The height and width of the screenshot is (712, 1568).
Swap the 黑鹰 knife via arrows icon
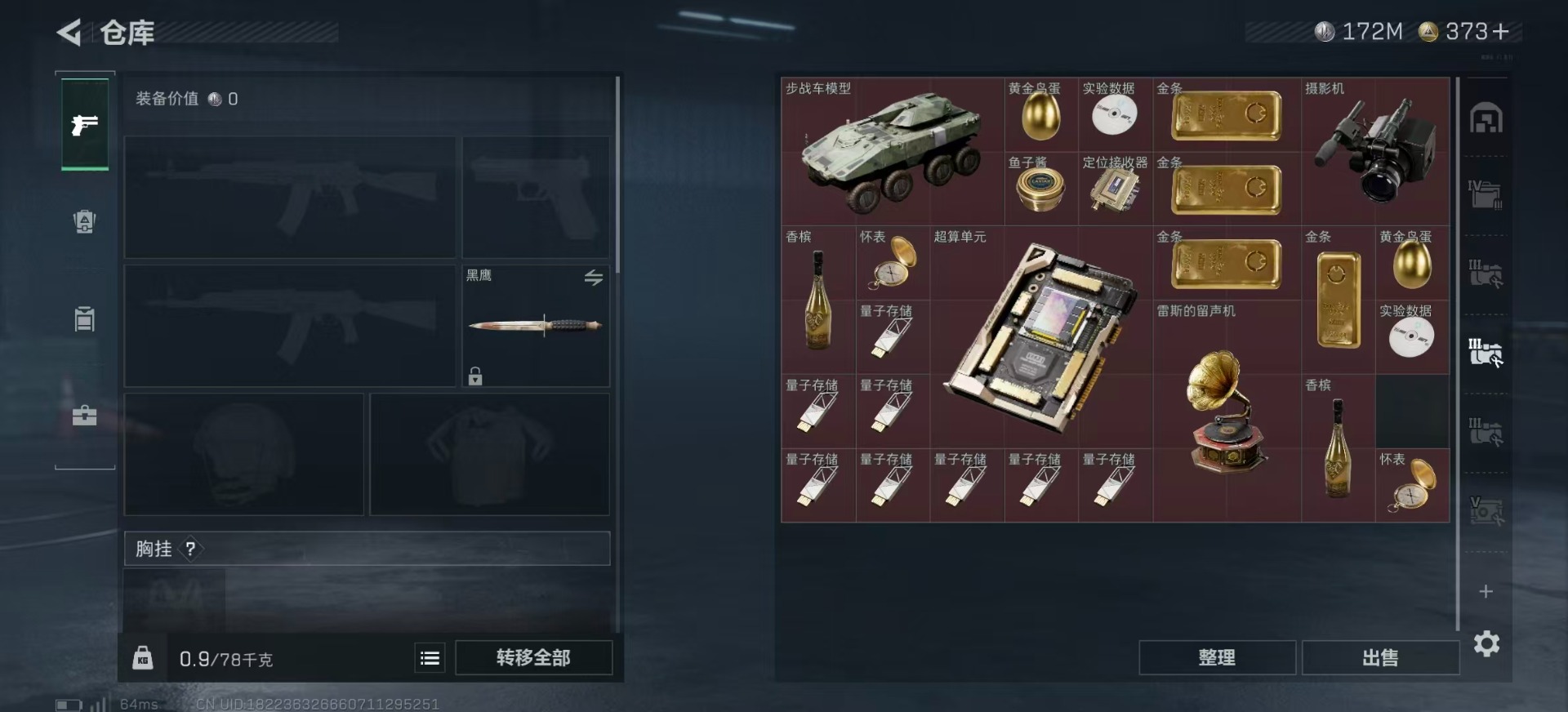tap(594, 278)
